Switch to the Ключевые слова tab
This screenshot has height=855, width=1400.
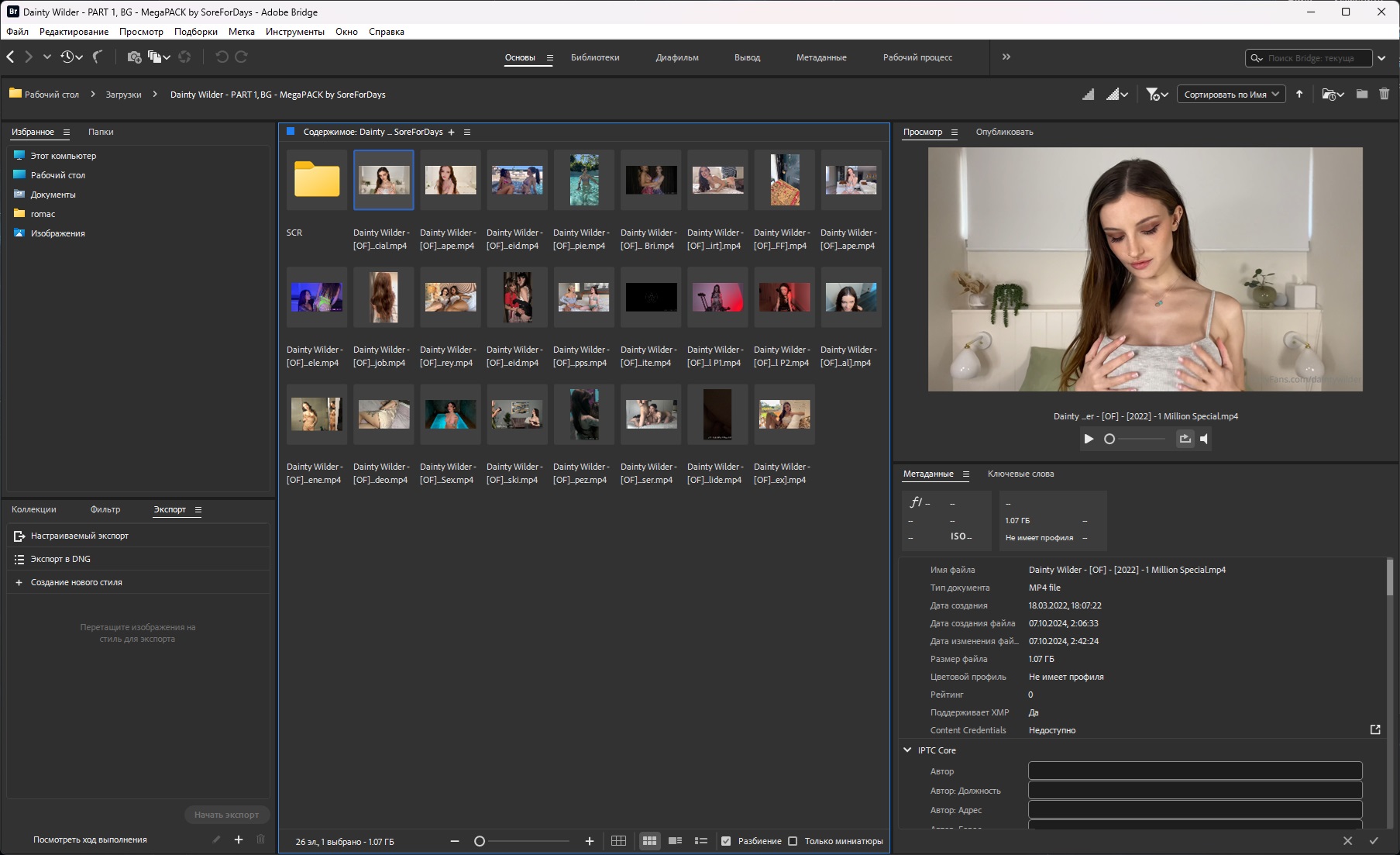pyautogui.click(x=1020, y=474)
